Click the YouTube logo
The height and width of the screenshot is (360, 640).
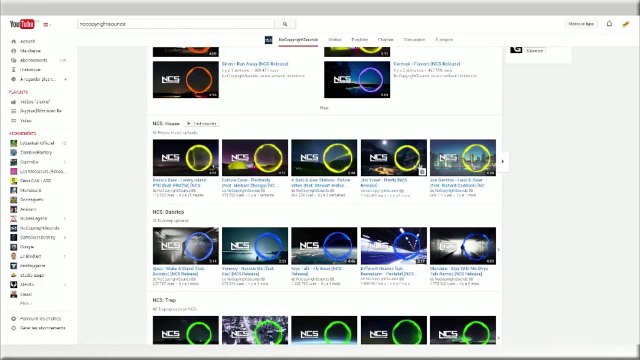point(22,24)
